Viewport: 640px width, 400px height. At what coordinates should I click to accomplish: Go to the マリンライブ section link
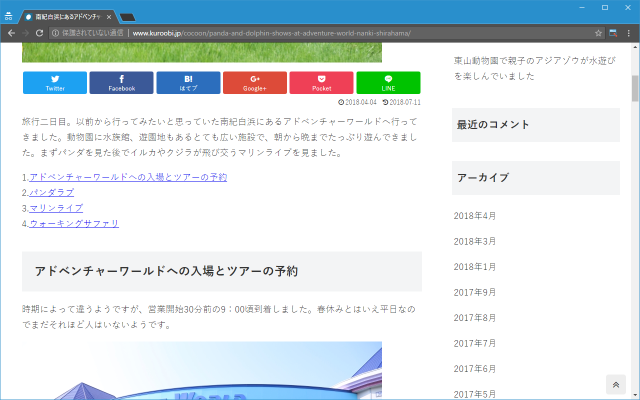[56, 208]
